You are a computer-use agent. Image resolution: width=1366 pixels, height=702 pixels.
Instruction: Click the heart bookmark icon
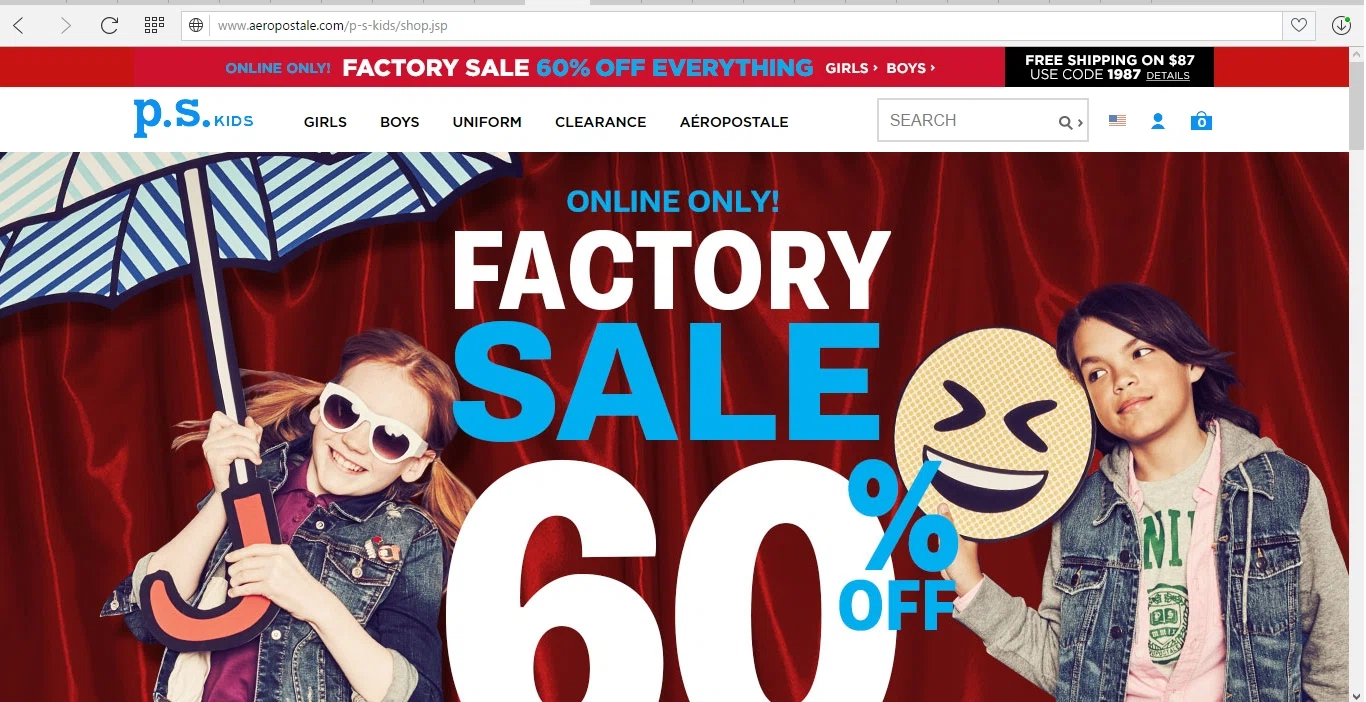[x=1299, y=25]
